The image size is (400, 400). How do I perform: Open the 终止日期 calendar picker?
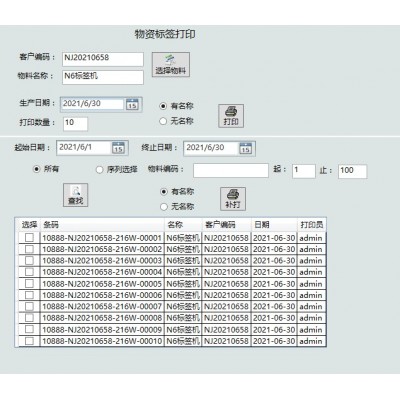pos(246,149)
